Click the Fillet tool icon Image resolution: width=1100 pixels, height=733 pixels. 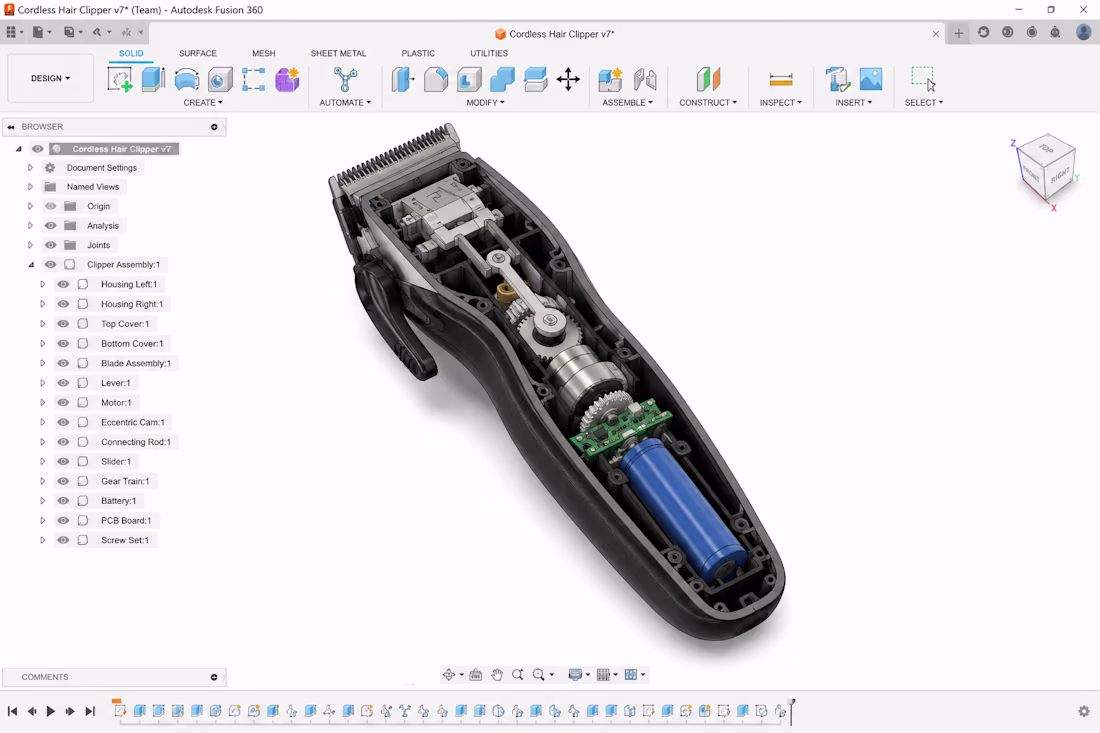(436, 79)
